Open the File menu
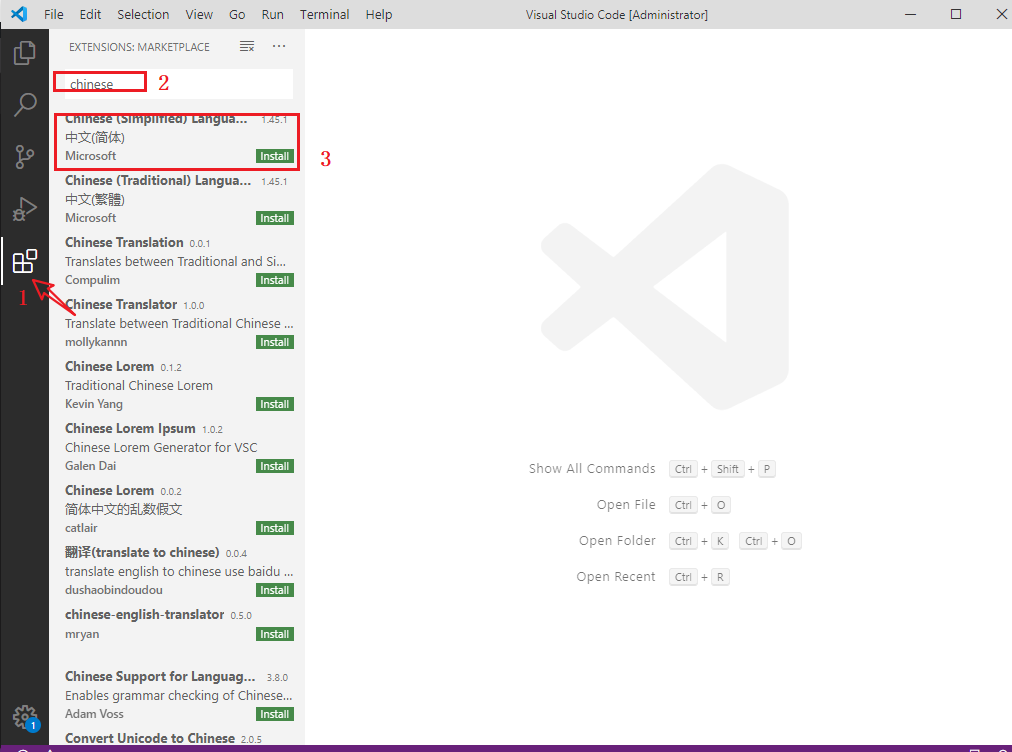The image size is (1012, 752). [54, 14]
